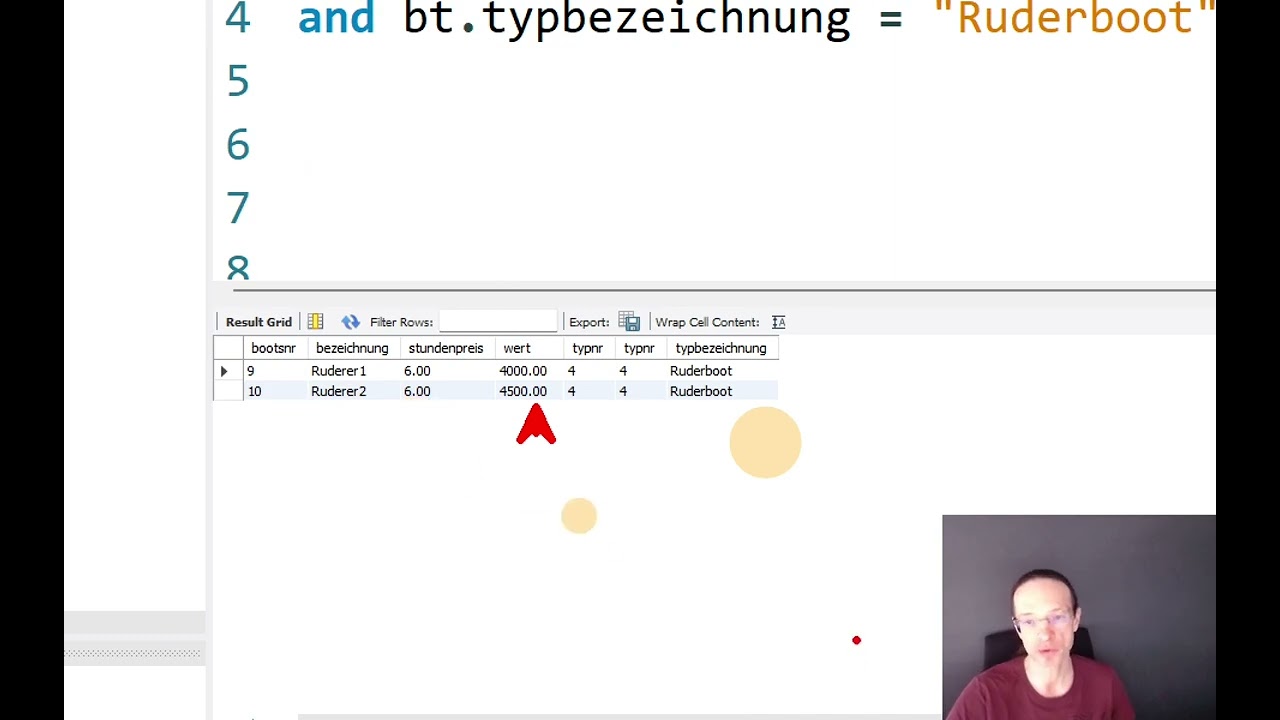Click bt.typbezeichnung in the SQL editor
Image resolution: width=1280 pixels, height=720 pixels.
(627, 18)
